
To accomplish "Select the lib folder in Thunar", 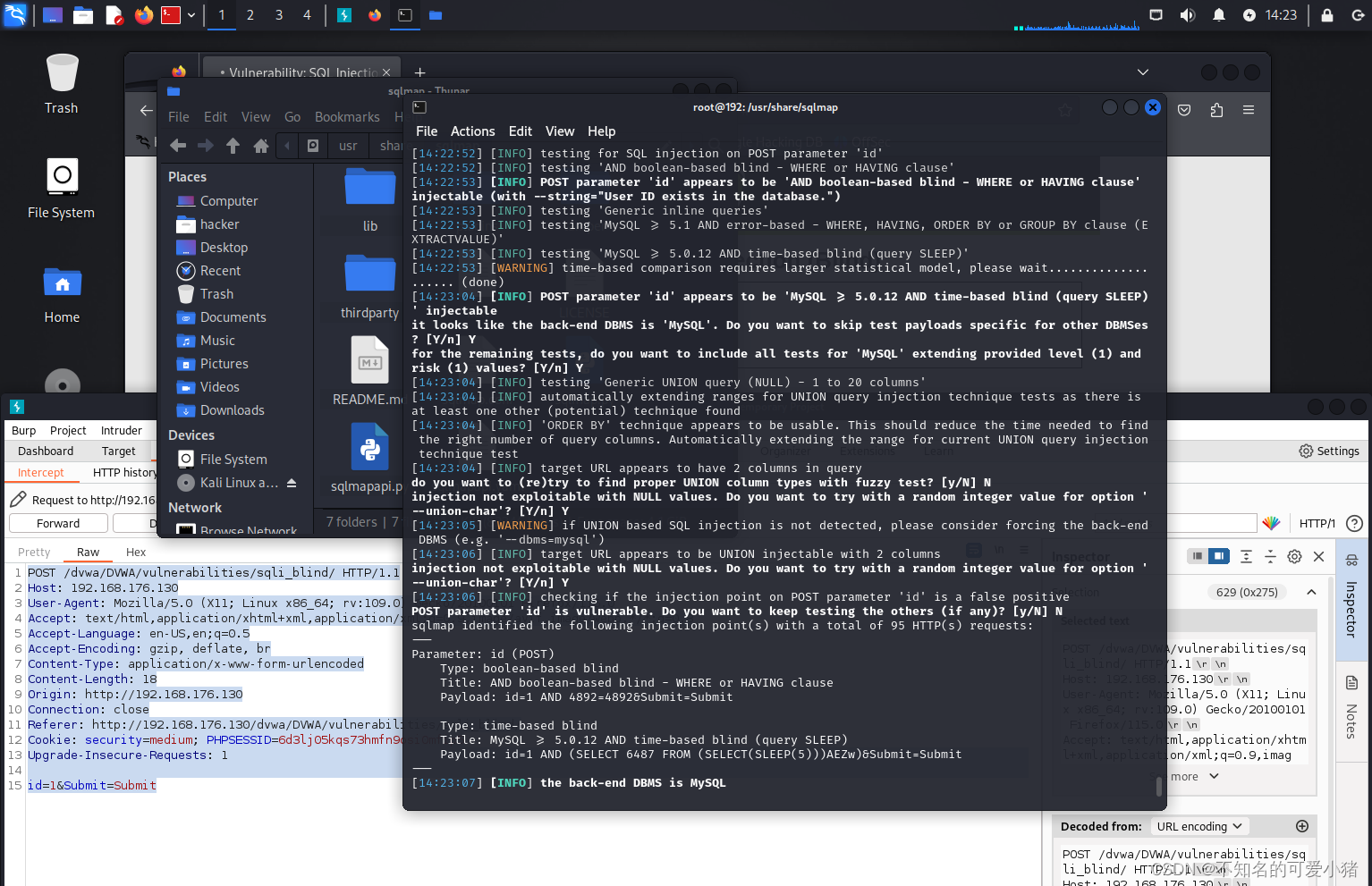I will pyautogui.click(x=369, y=201).
